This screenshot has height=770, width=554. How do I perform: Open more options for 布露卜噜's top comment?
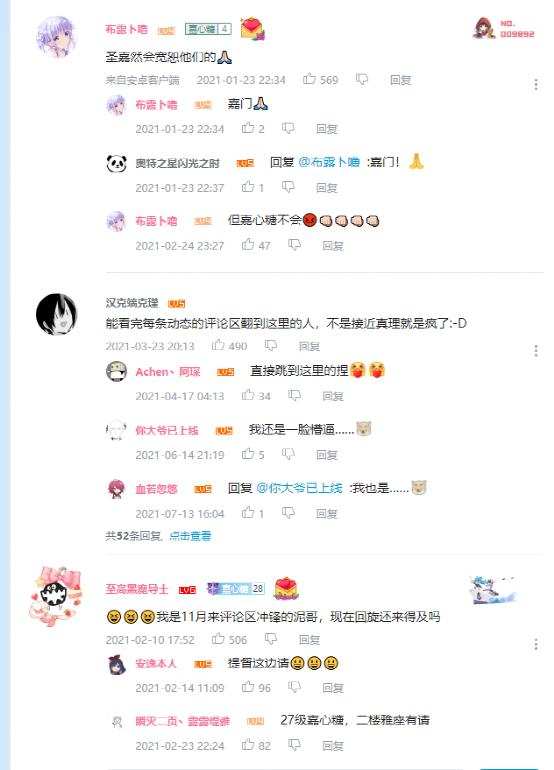coord(536,84)
